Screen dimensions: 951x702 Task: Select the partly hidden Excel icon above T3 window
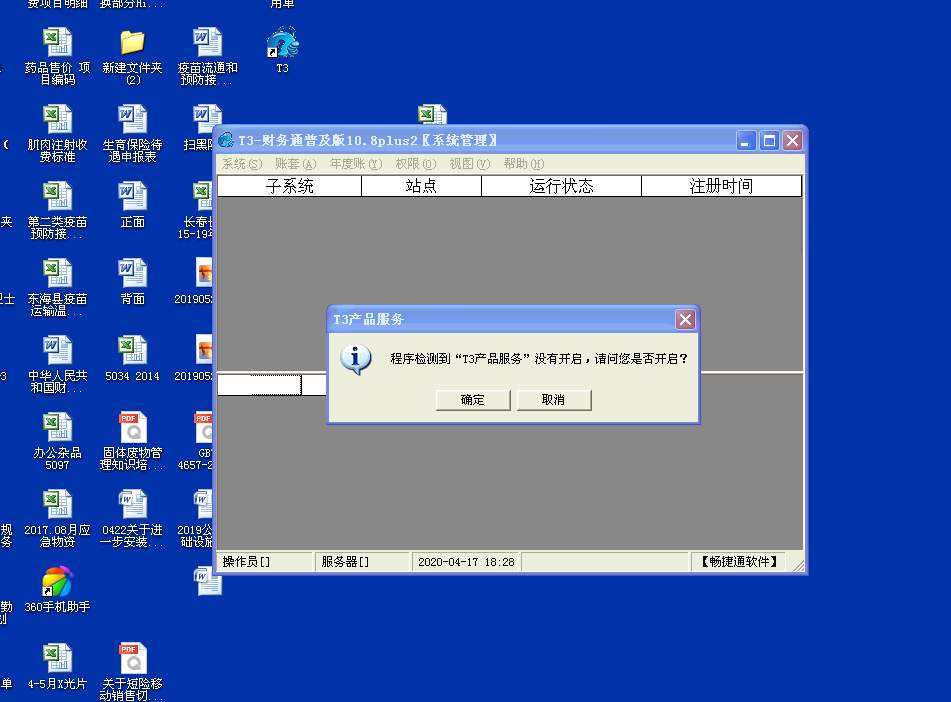pos(432,114)
